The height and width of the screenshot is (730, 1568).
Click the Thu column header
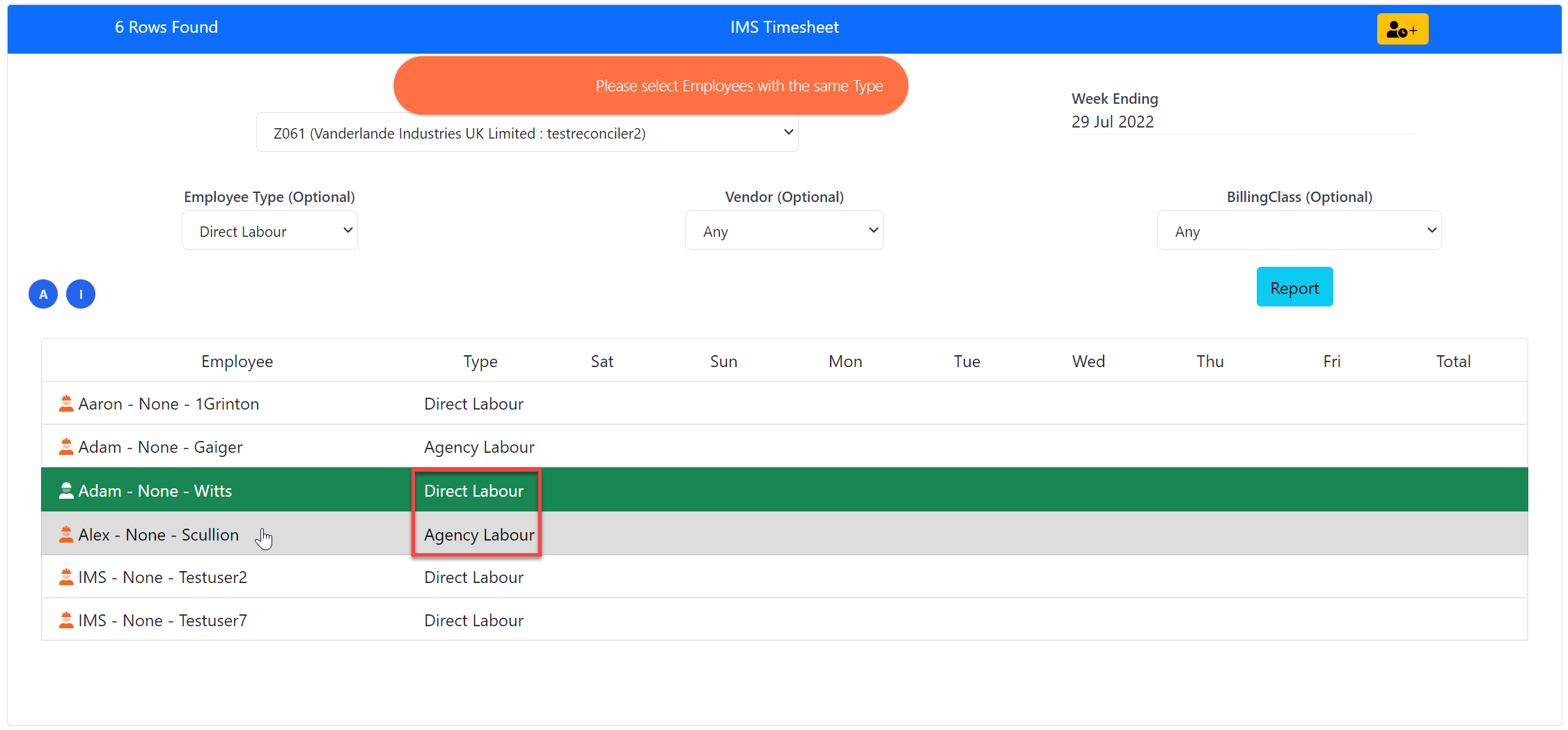1210,361
